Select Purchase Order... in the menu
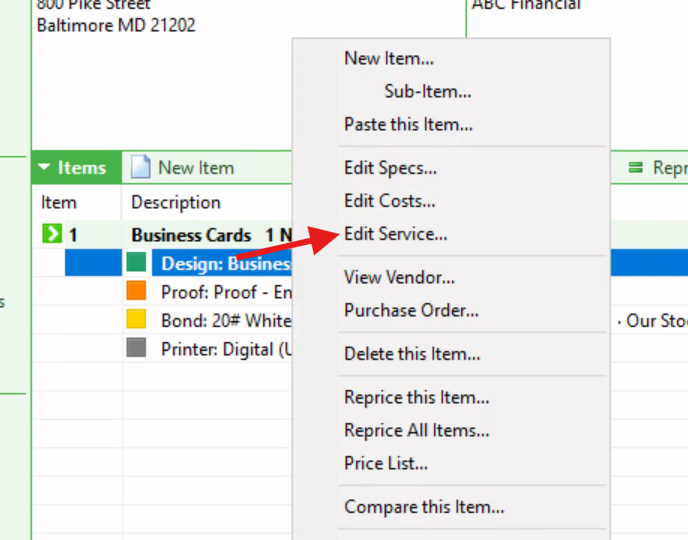Image resolution: width=688 pixels, height=540 pixels. click(x=411, y=310)
